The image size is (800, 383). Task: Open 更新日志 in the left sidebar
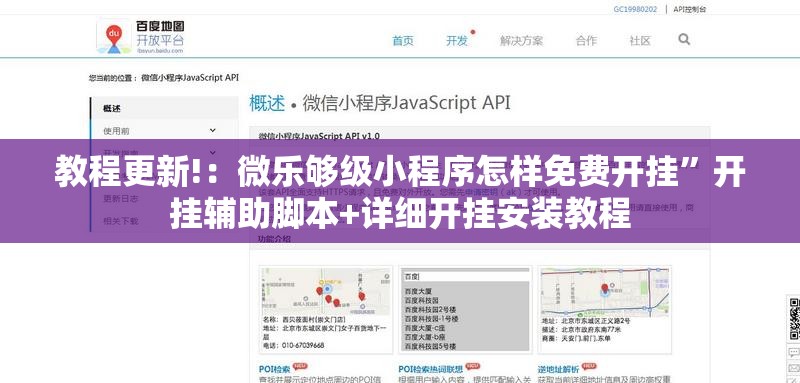point(121,198)
